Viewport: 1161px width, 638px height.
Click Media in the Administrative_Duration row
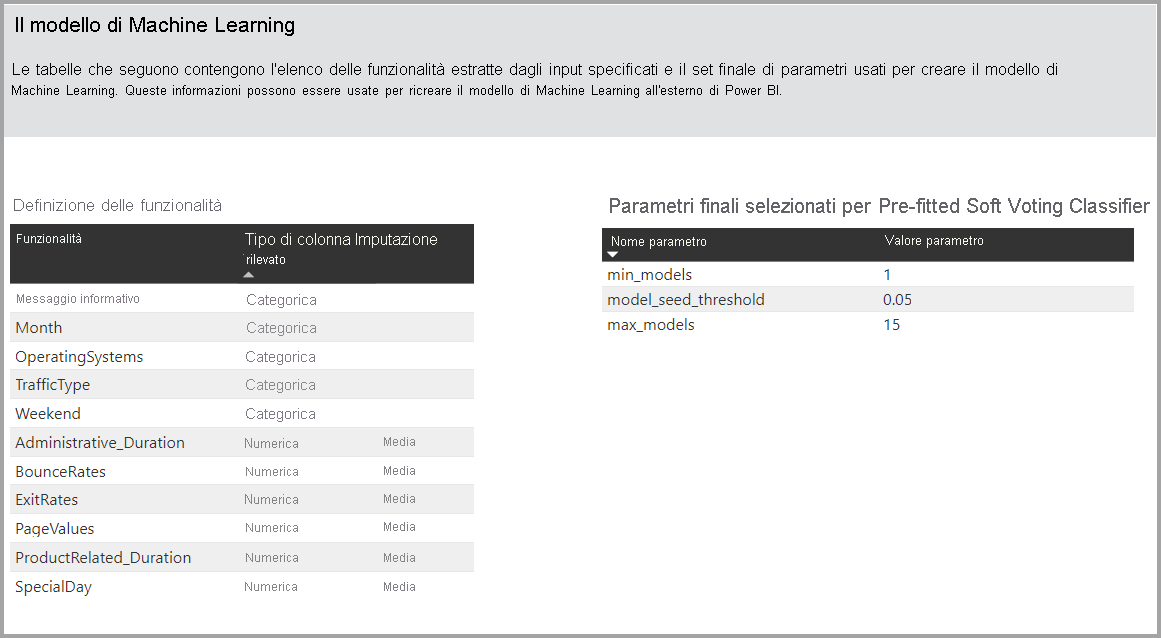399,442
